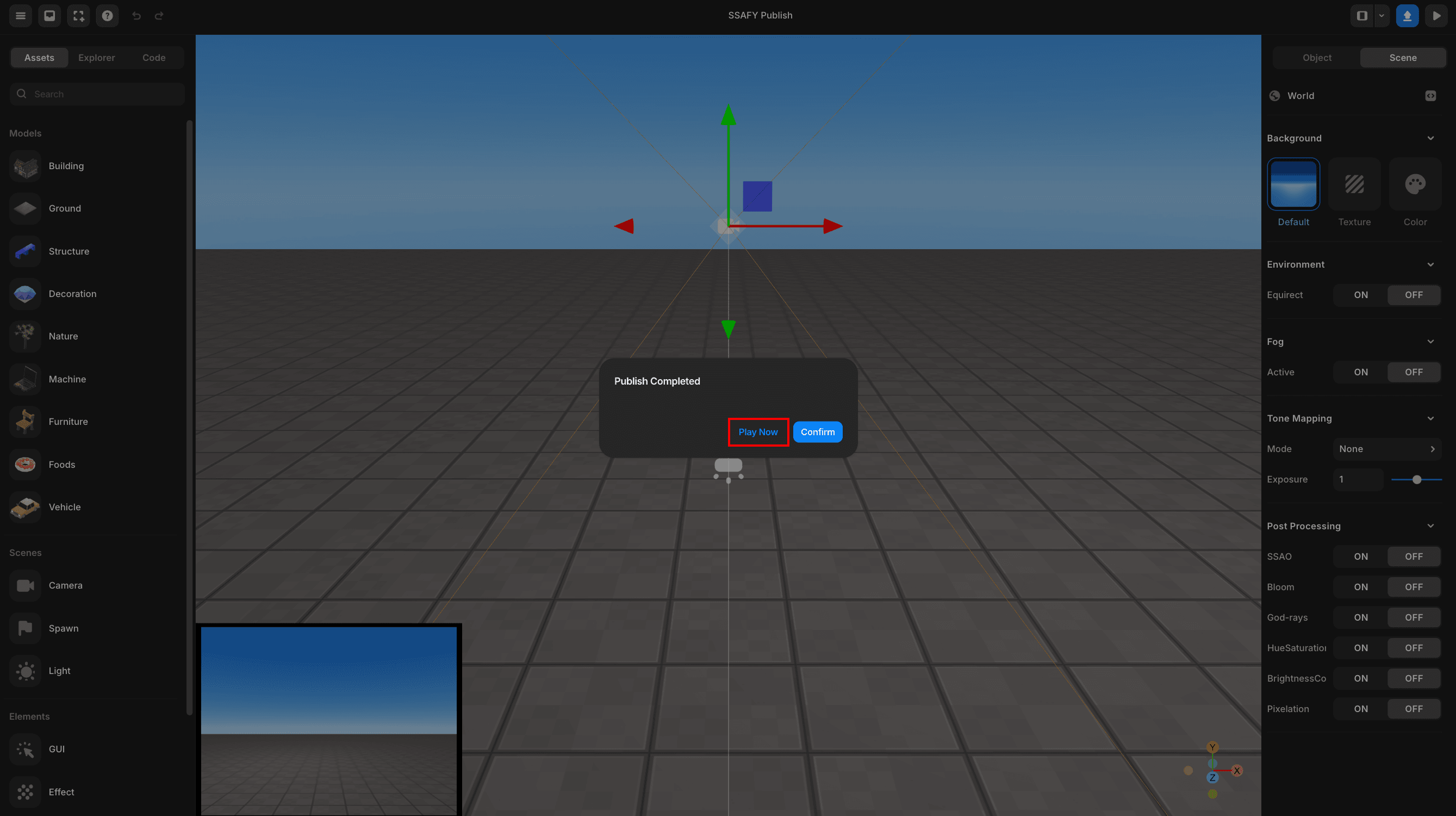Image resolution: width=1456 pixels, height=816 pixels.
Task: Switch to the Explorer tab
Action: coord(96,57)
